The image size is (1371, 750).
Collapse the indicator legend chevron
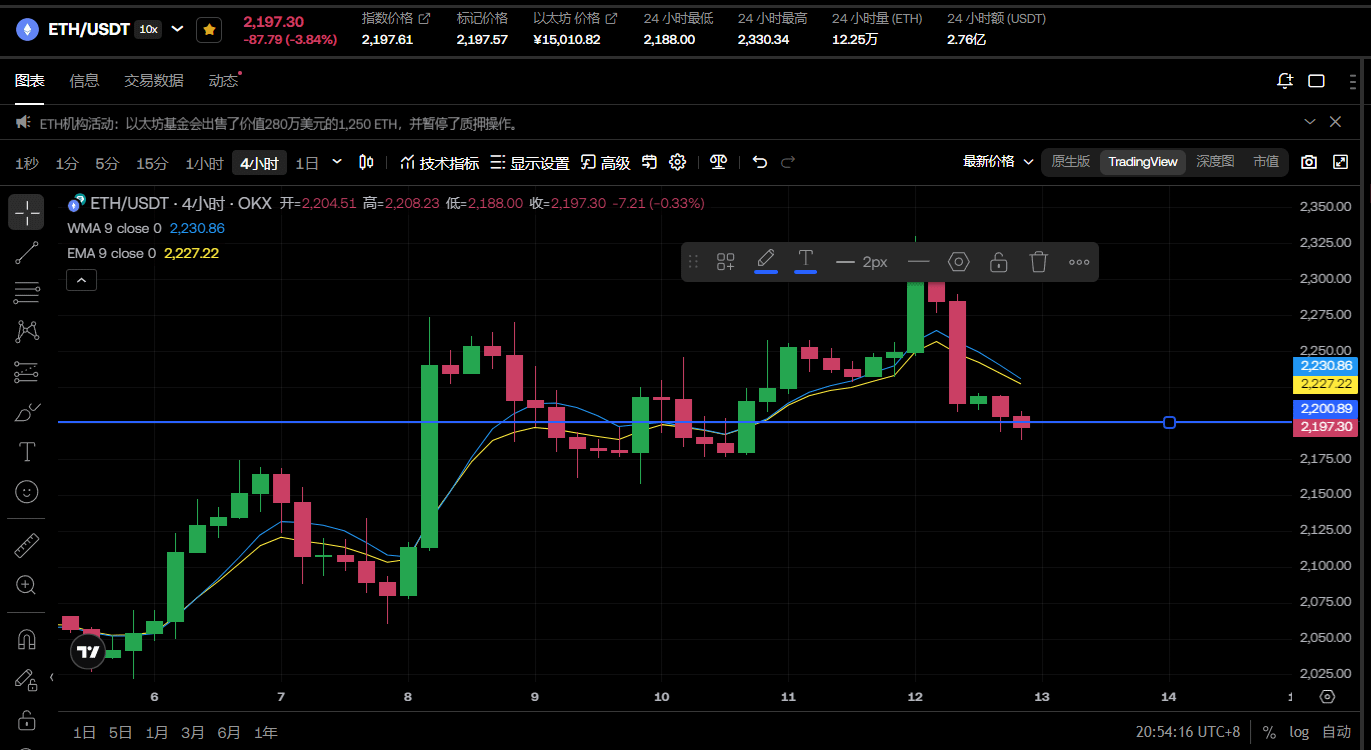pos(82,280)
